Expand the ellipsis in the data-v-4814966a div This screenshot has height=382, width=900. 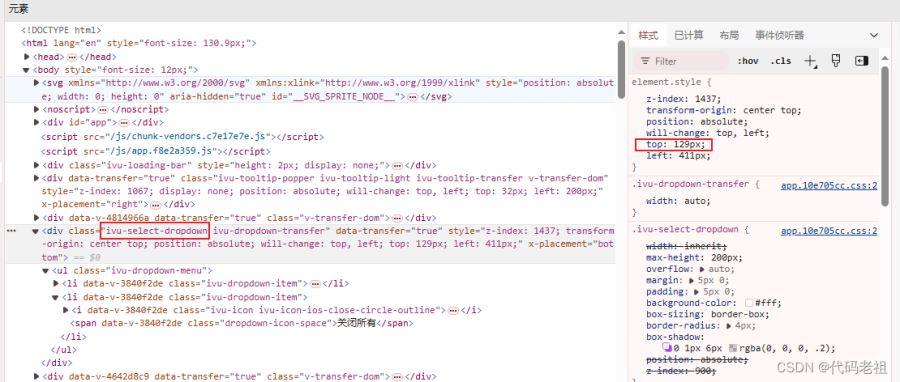[397, 218]
